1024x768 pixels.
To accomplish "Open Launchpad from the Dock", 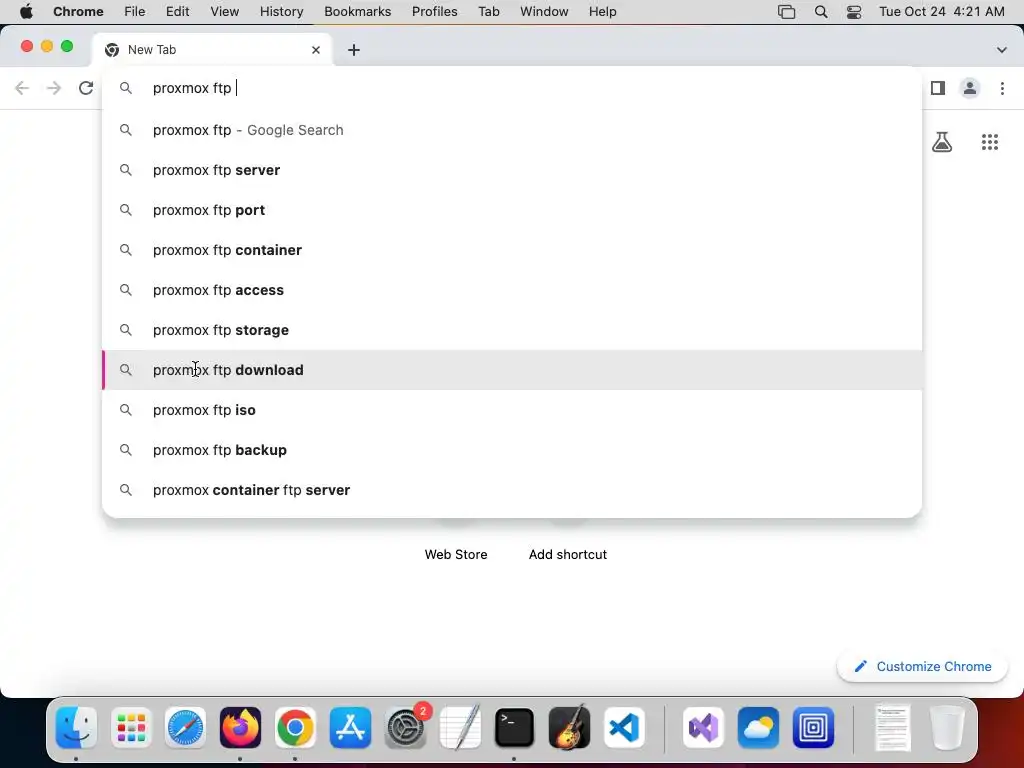I will coord(131,727).
